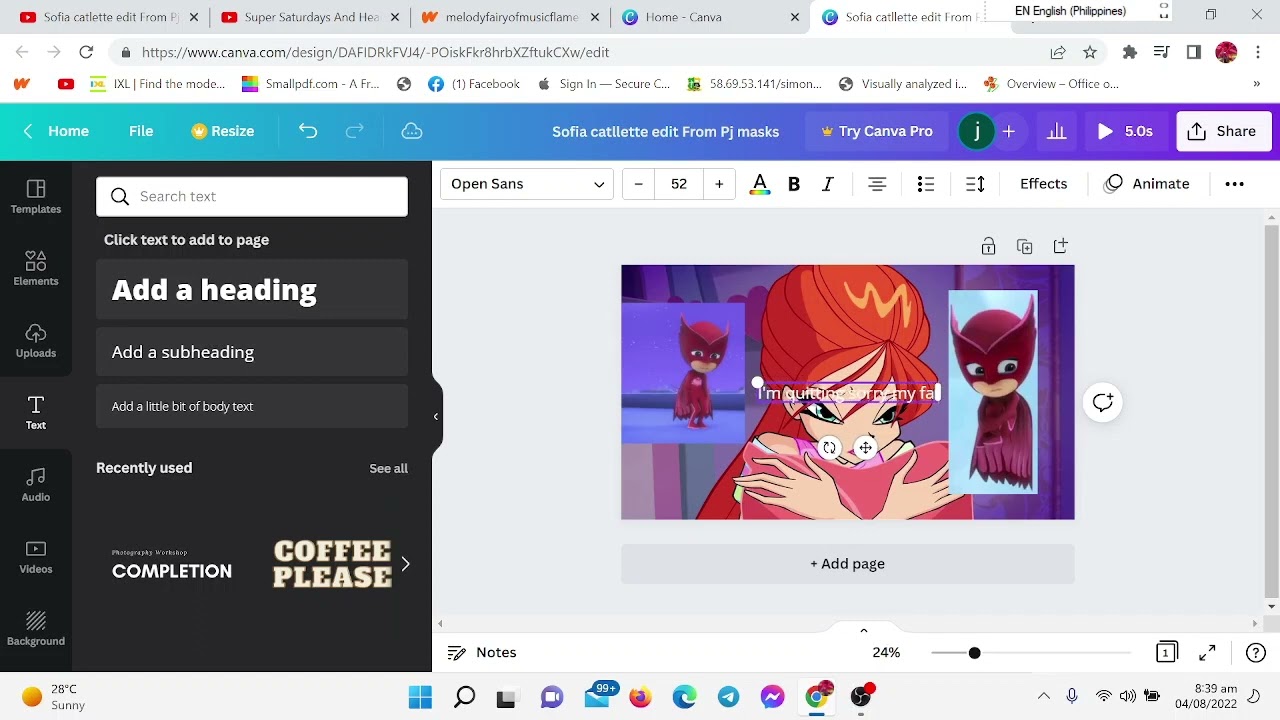Open the File menu
This screenshot has height=720, width=1280.
[x=141, y=131]
